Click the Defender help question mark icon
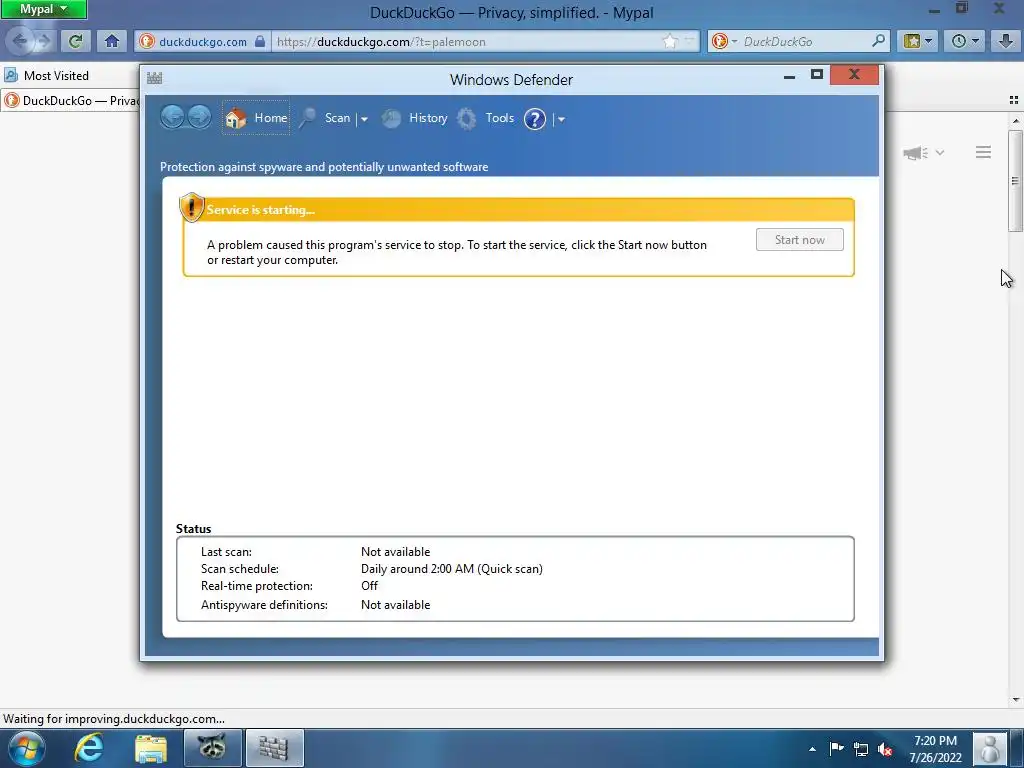The width and height of the screenshot is (1024, 768). [x=535, y=119]
